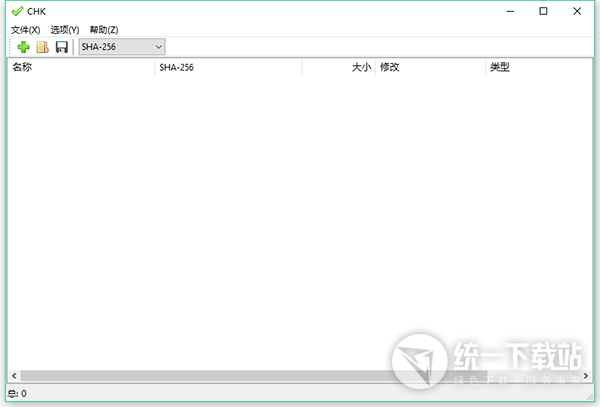Open the SHA-256 hash algorithm dropdown
Screen dimensions: 600x407
click(x=122, y=47)
